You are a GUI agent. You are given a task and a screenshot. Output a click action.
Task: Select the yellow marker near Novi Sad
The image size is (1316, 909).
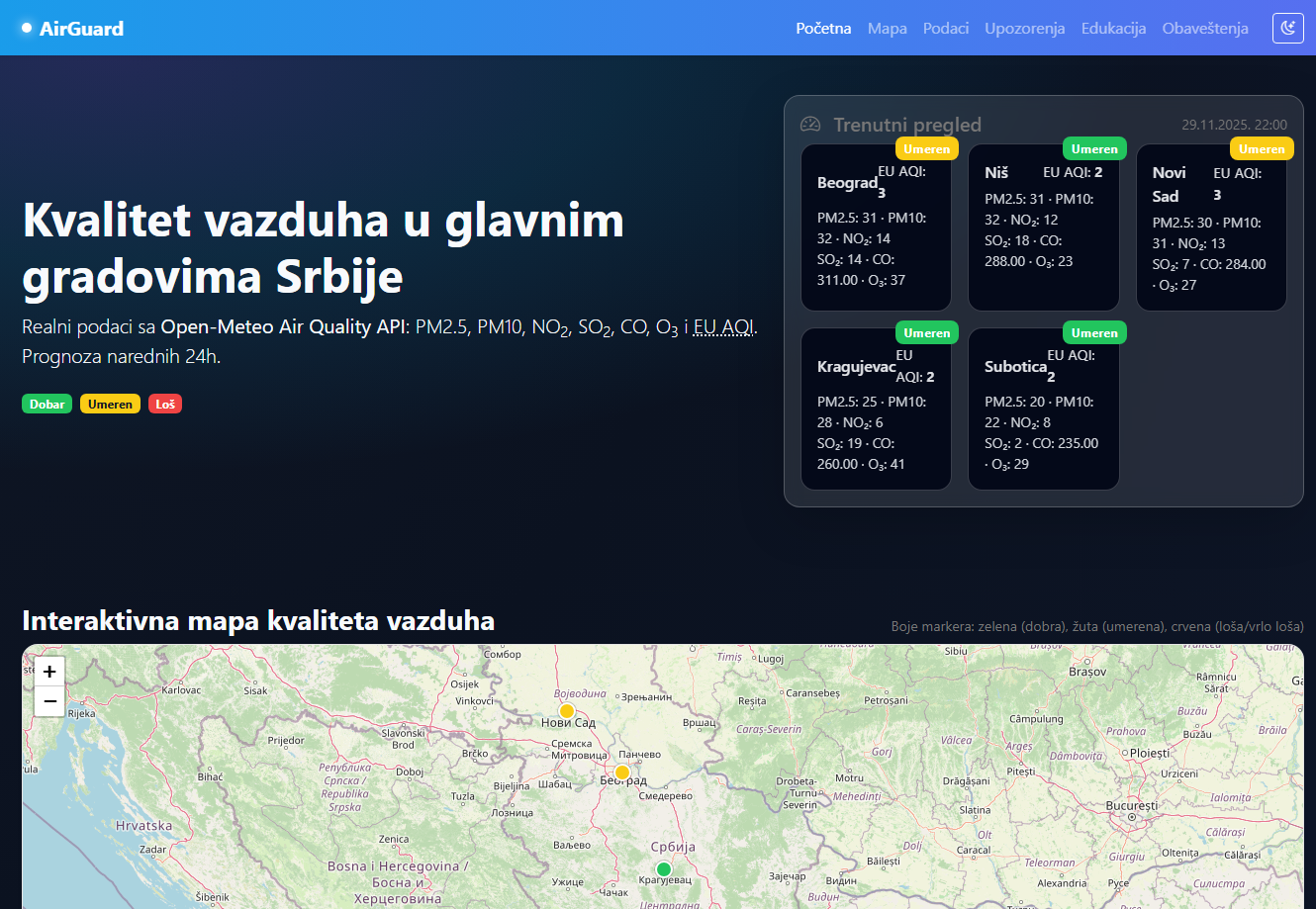[x=566, y=710]
